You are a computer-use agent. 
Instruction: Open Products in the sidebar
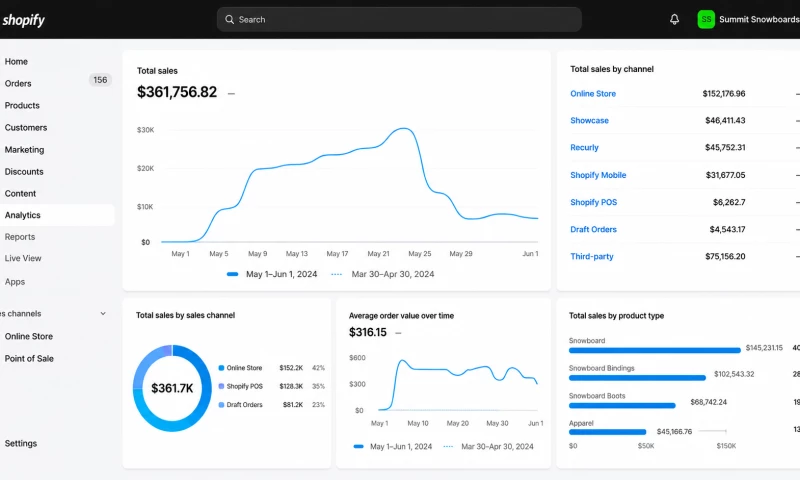coord(22,105)
